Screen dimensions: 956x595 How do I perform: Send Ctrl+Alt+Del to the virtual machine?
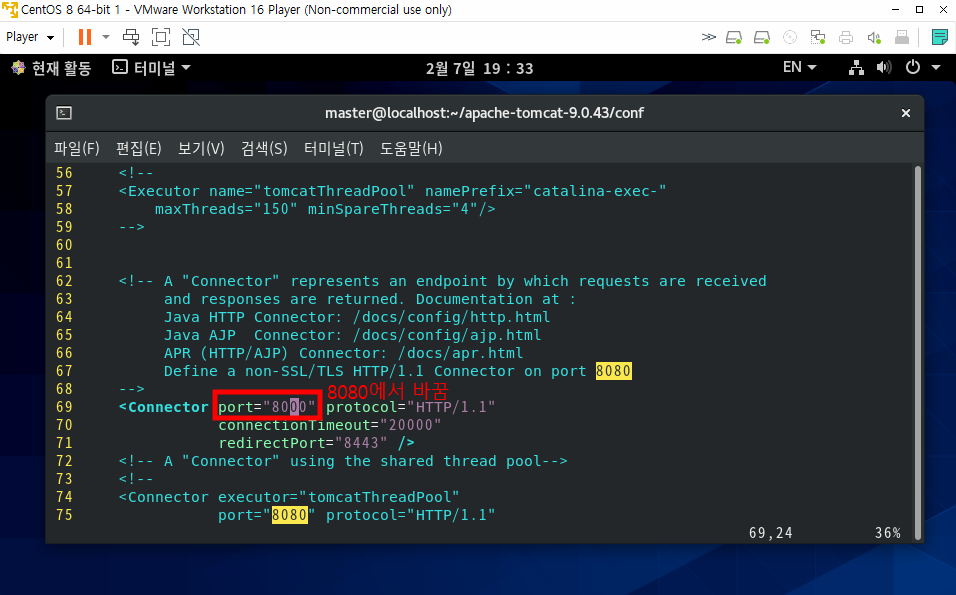(131, 37)
